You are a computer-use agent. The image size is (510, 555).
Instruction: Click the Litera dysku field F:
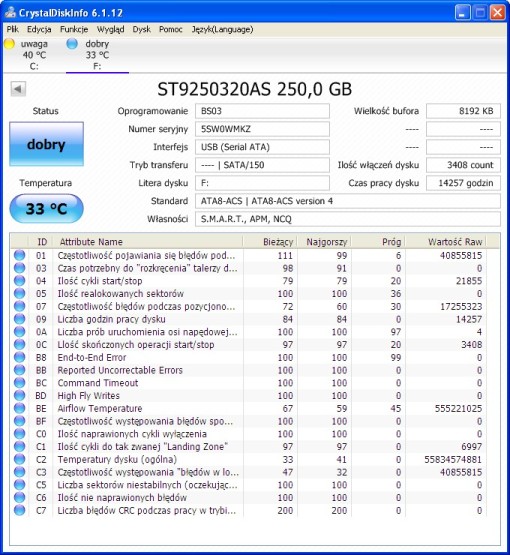(262, 183)
